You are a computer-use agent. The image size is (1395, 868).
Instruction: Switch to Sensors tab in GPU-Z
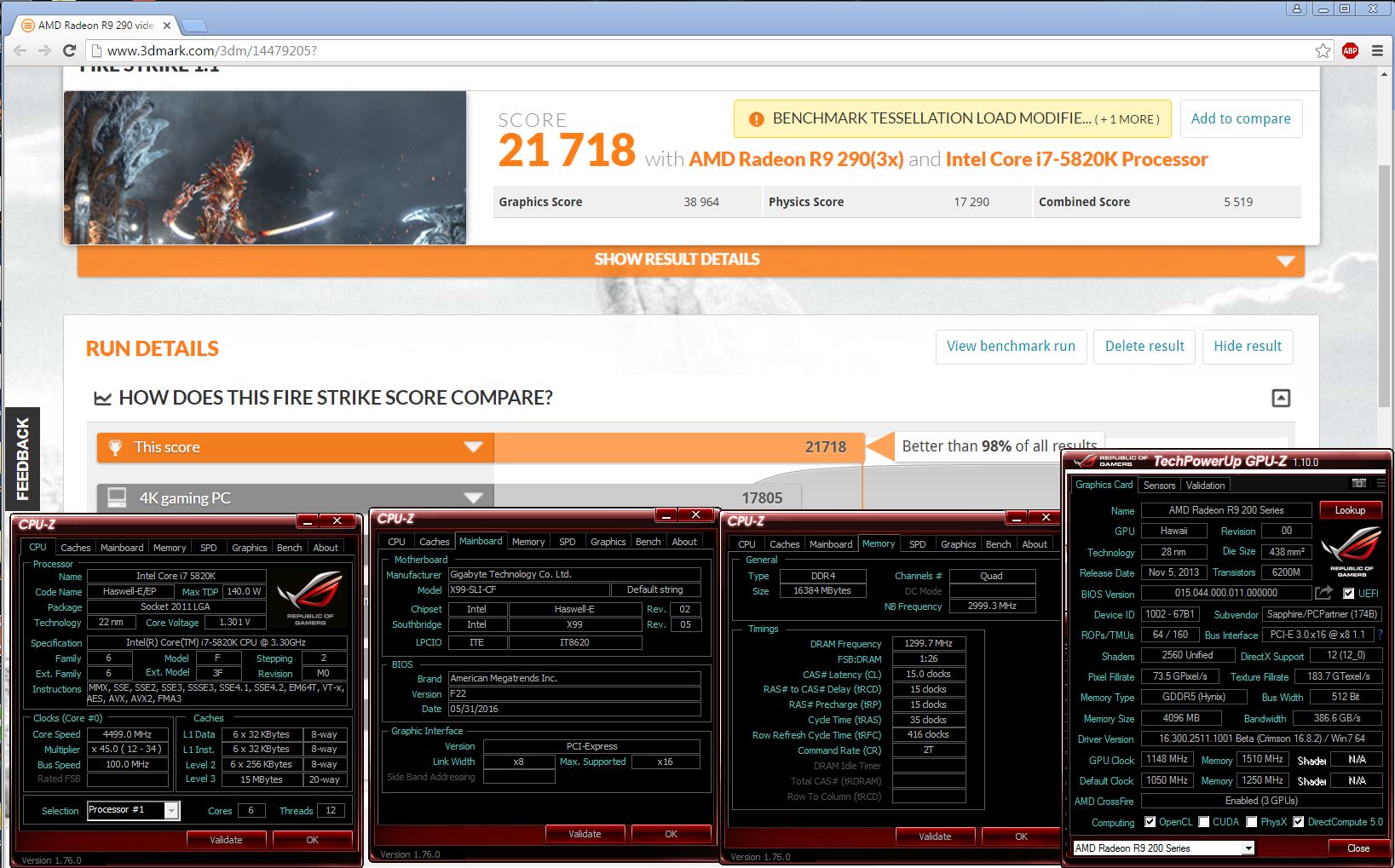[1159, 486]
